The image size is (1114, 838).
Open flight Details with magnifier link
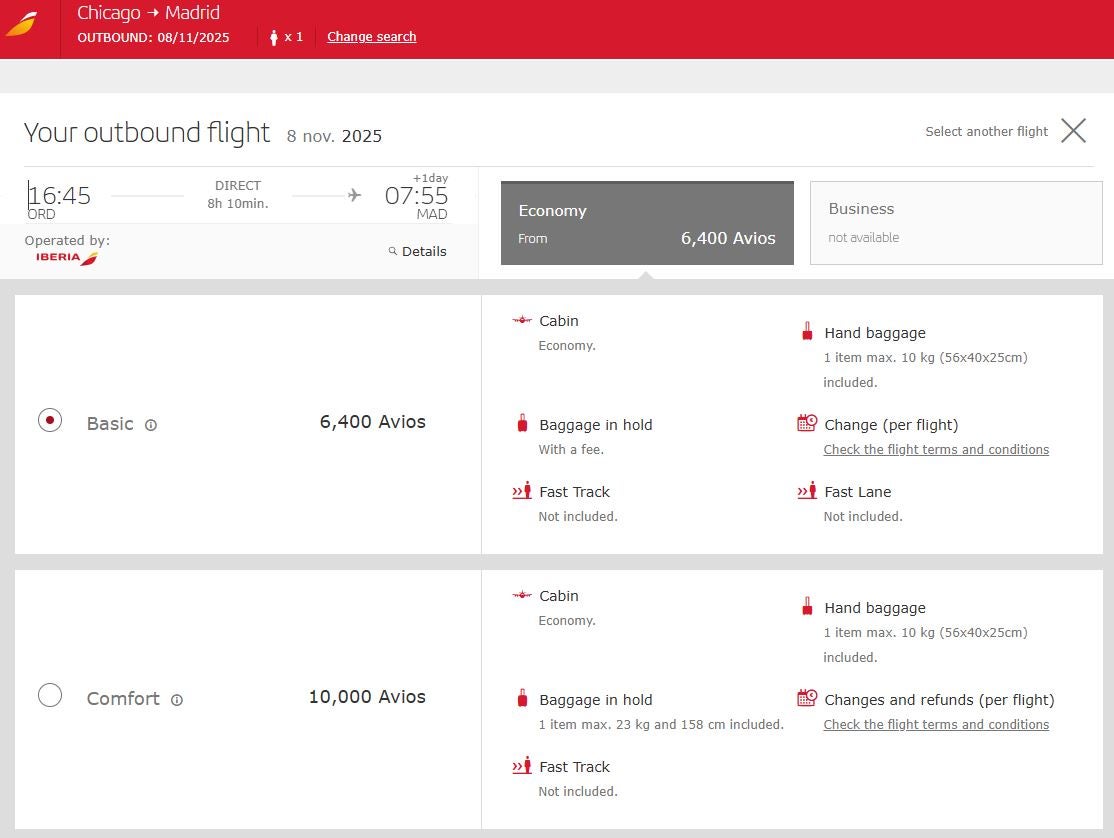418,251
